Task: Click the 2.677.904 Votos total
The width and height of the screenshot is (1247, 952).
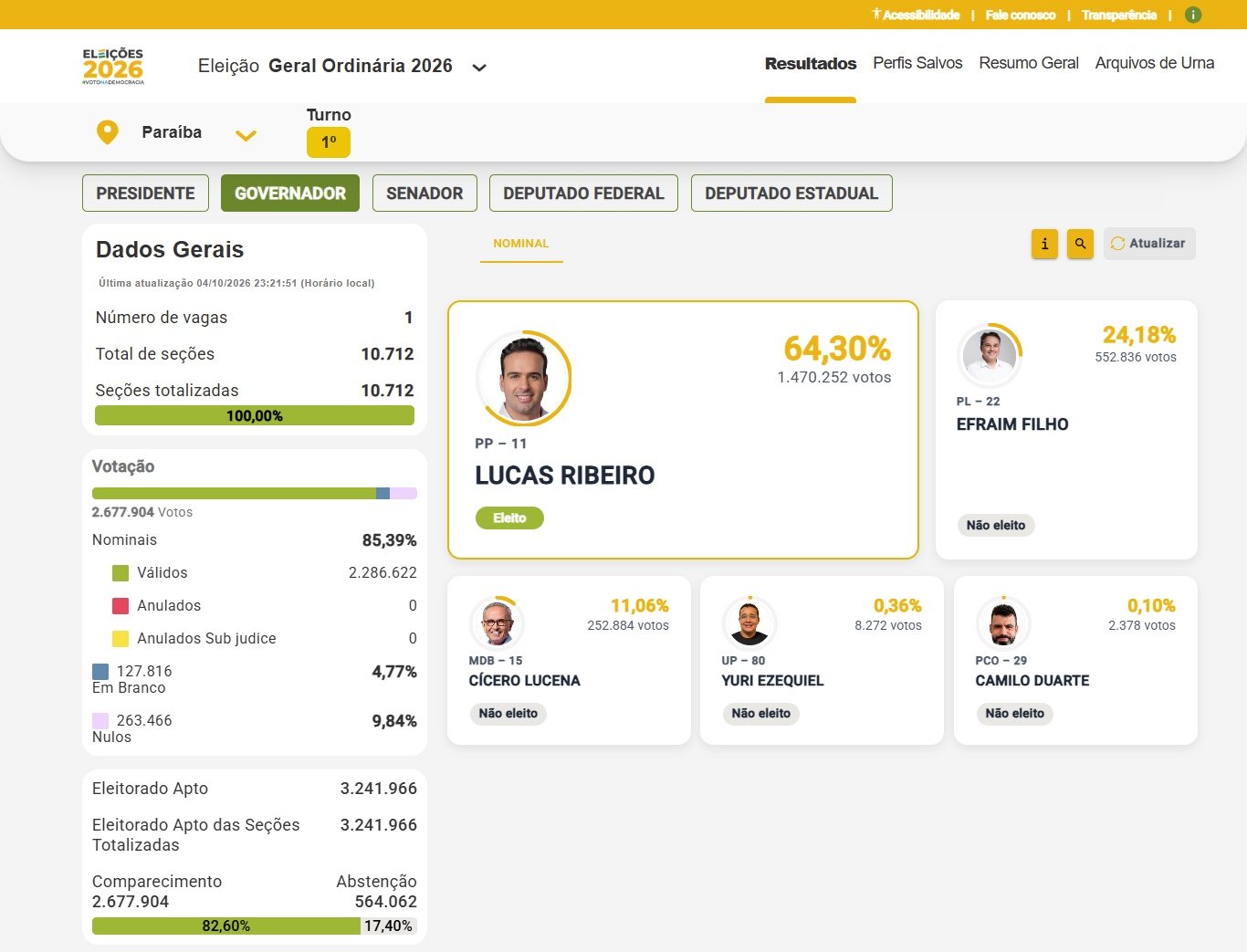Action: coord(142,512)
